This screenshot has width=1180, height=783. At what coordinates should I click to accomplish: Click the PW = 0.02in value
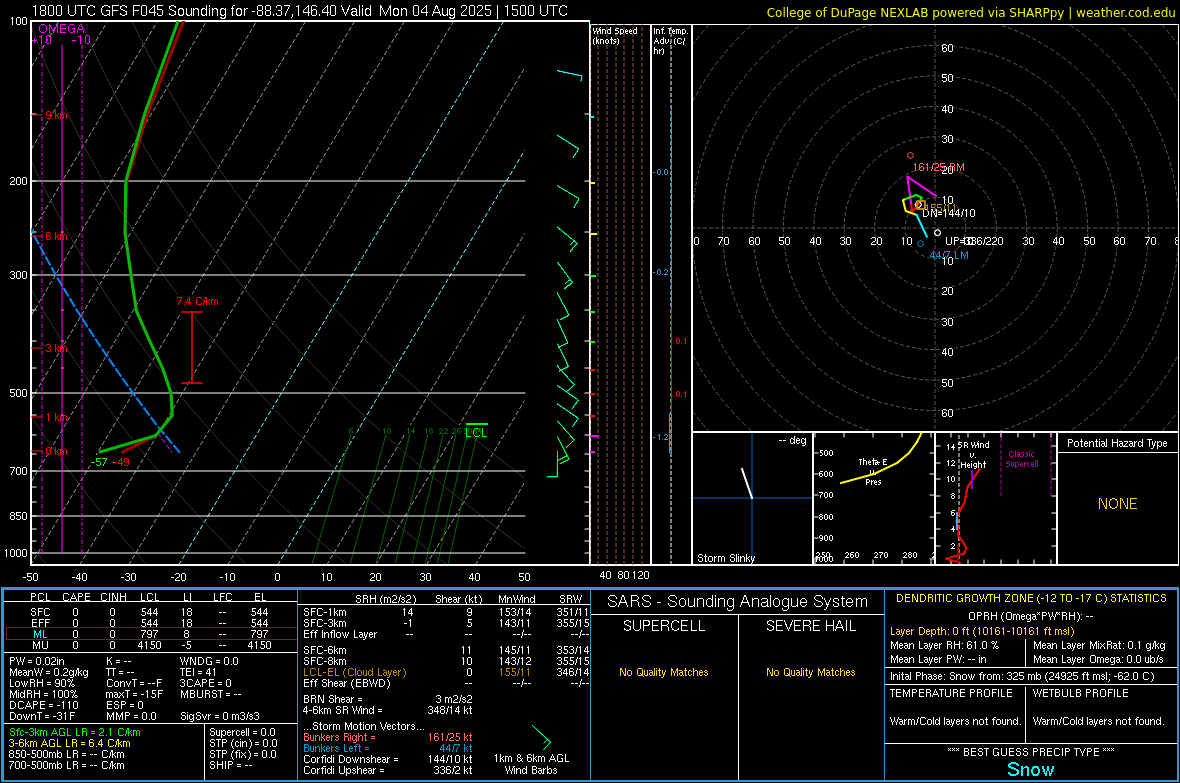(x=37, y=661)
